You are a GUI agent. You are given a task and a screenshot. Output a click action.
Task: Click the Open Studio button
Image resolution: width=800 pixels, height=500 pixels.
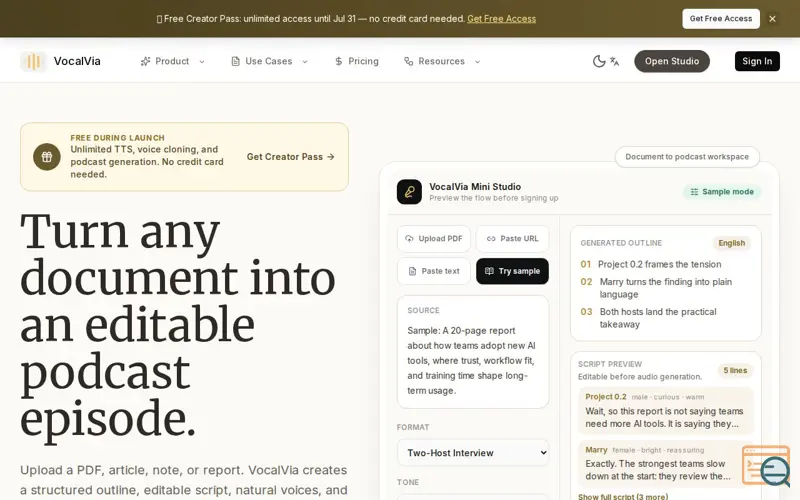tap(671, 61)
